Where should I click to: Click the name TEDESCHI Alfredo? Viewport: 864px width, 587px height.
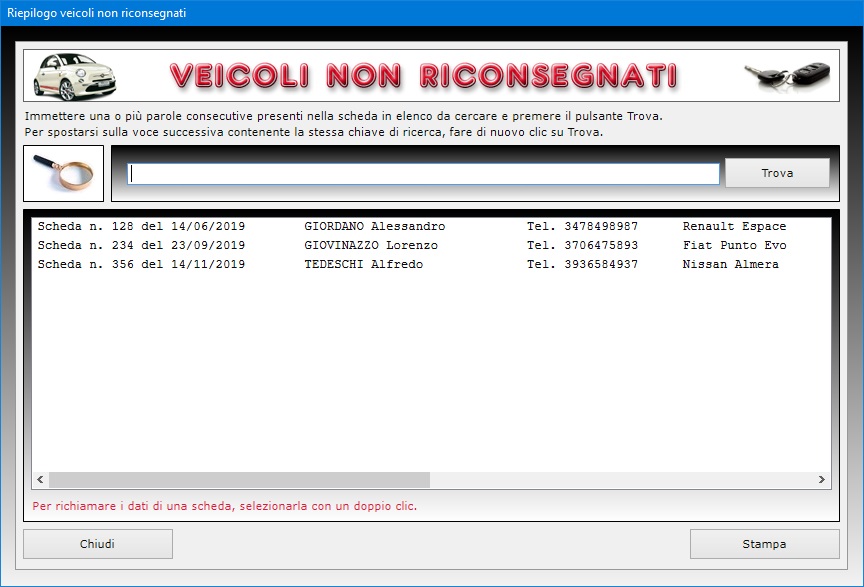(x=364, y=265)
